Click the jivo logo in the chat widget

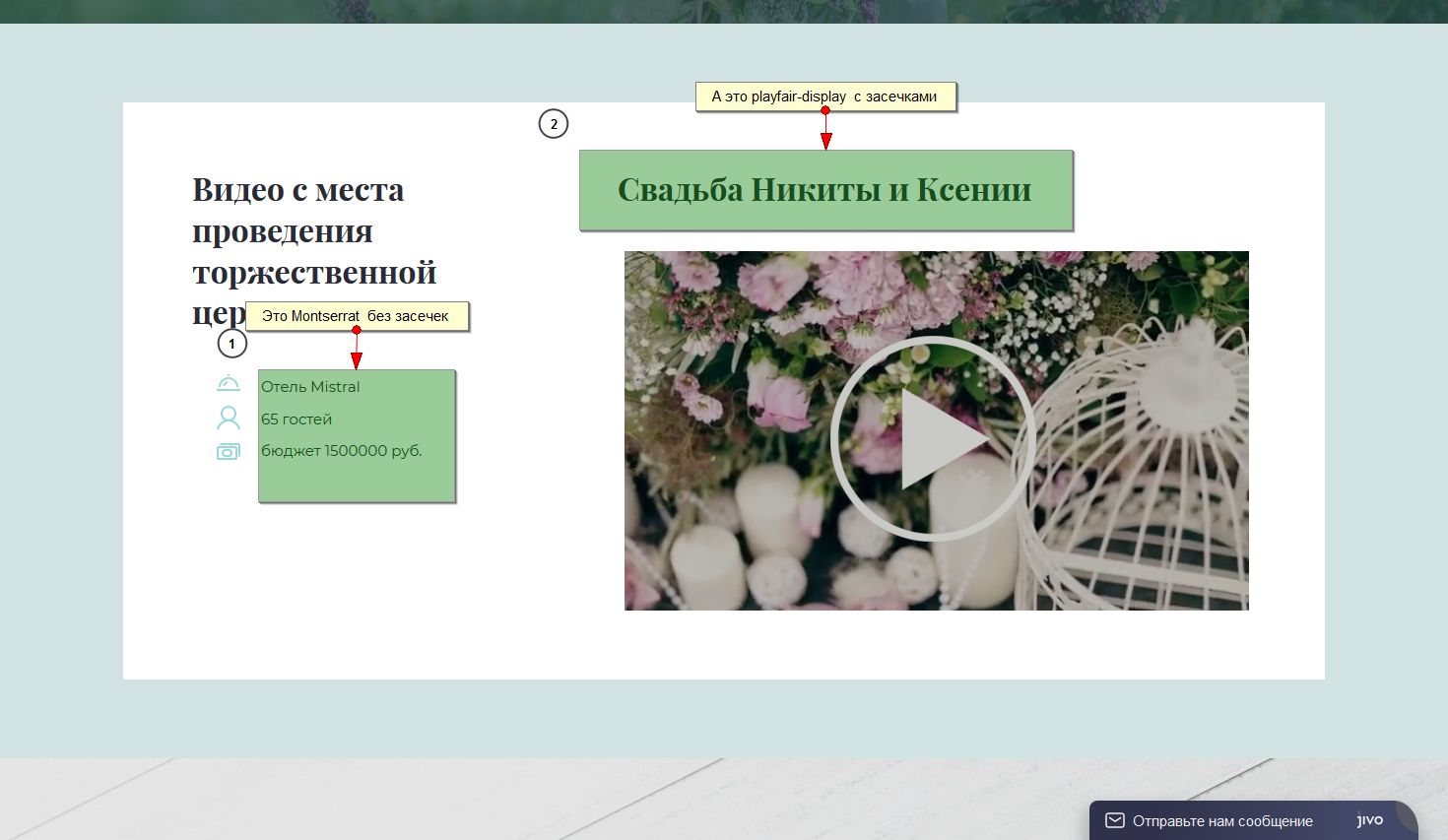click(x=1370, y=819)
